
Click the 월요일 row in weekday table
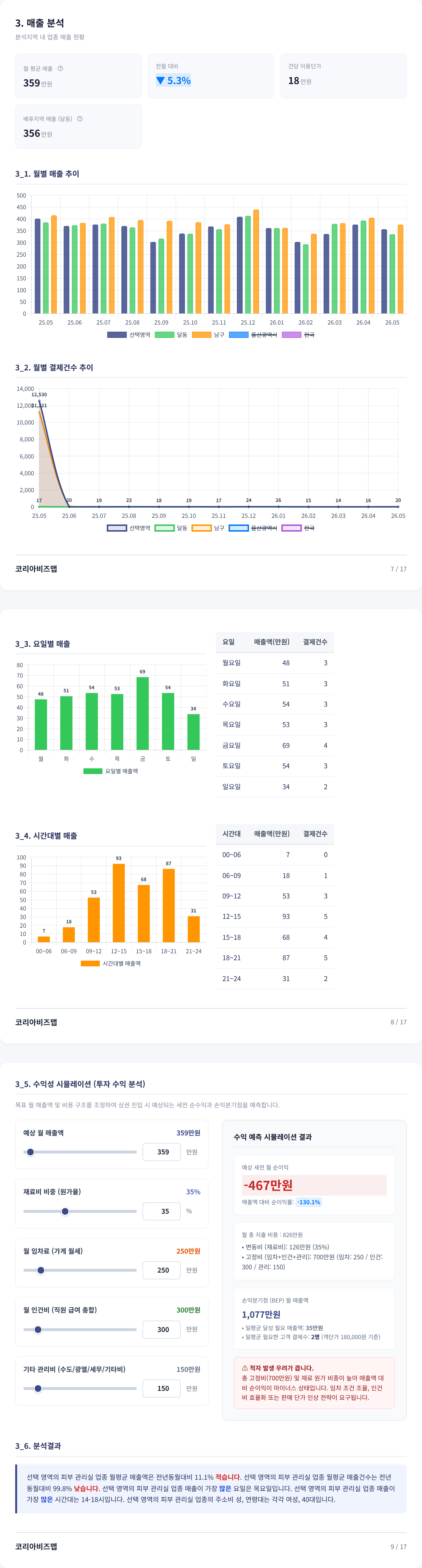tap(275, 663)
